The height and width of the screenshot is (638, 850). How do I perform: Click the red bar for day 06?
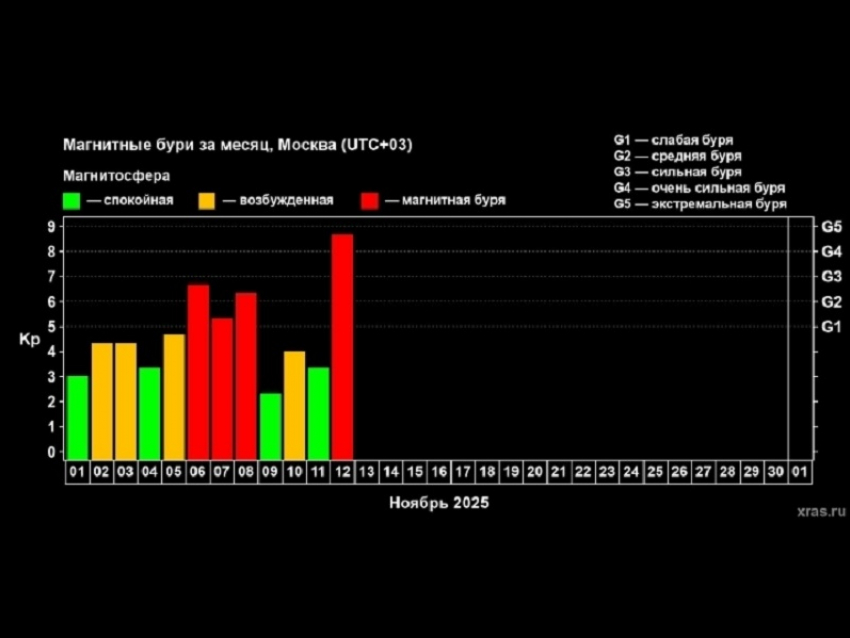[198, 370]
